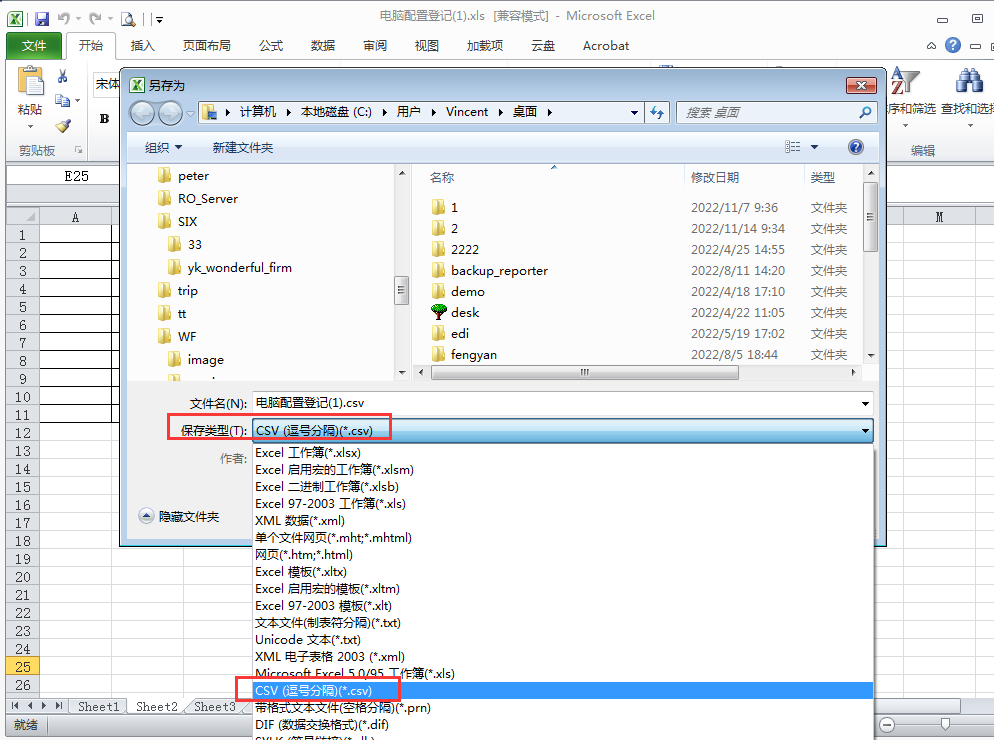Click the dialog Help icon in toolbar
Image resolution: width=994 pixels, height=740 pixels.
856,147
